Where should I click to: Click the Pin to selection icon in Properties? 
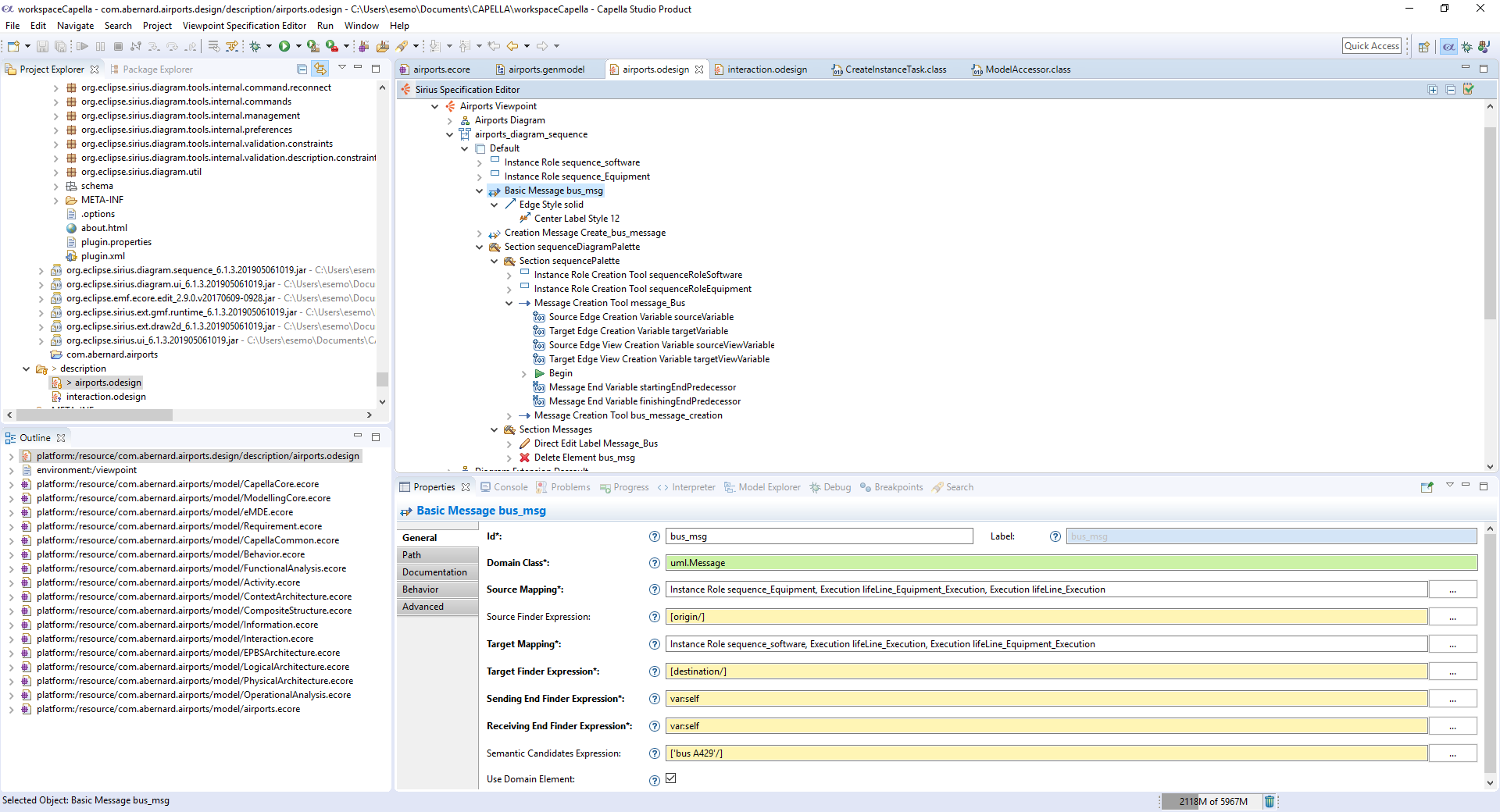point(1427,487)
